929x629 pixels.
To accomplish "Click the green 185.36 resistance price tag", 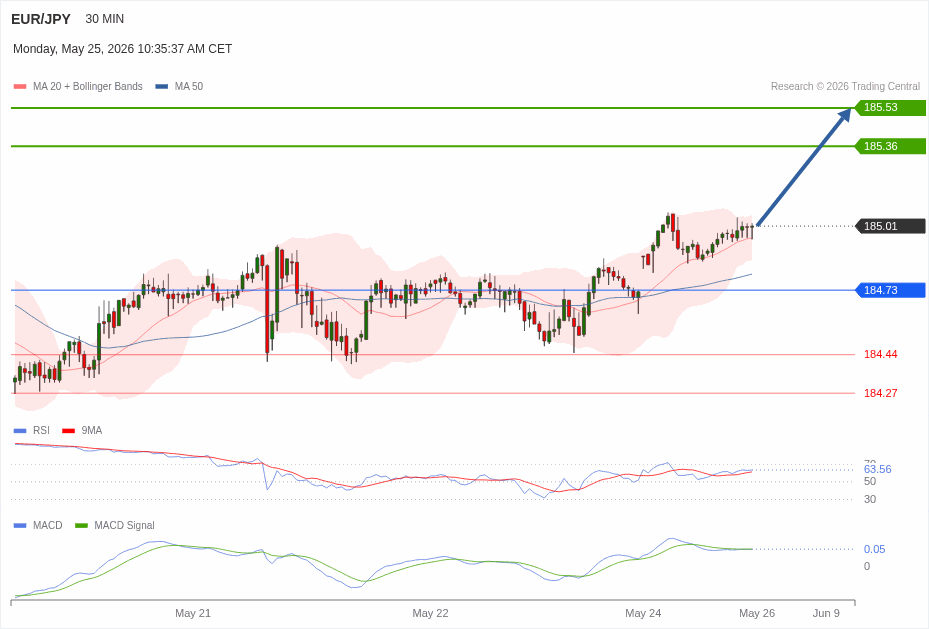I will pyautogui.click(x=890, y=146).
